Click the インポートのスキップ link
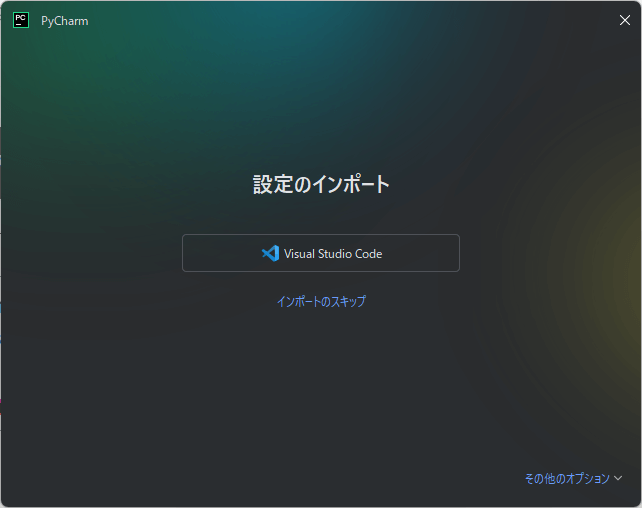 (321, 301)
